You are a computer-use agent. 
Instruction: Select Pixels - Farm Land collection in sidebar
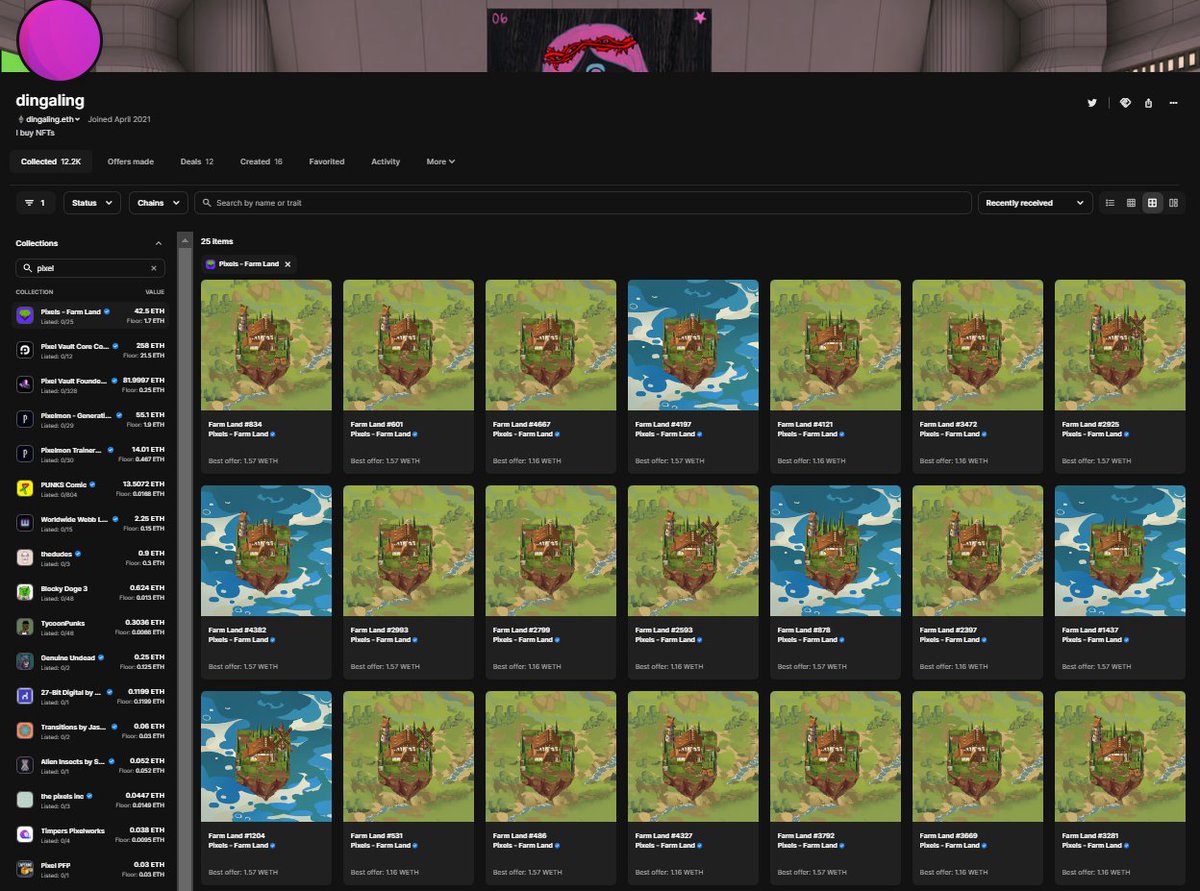coord(90,315)
